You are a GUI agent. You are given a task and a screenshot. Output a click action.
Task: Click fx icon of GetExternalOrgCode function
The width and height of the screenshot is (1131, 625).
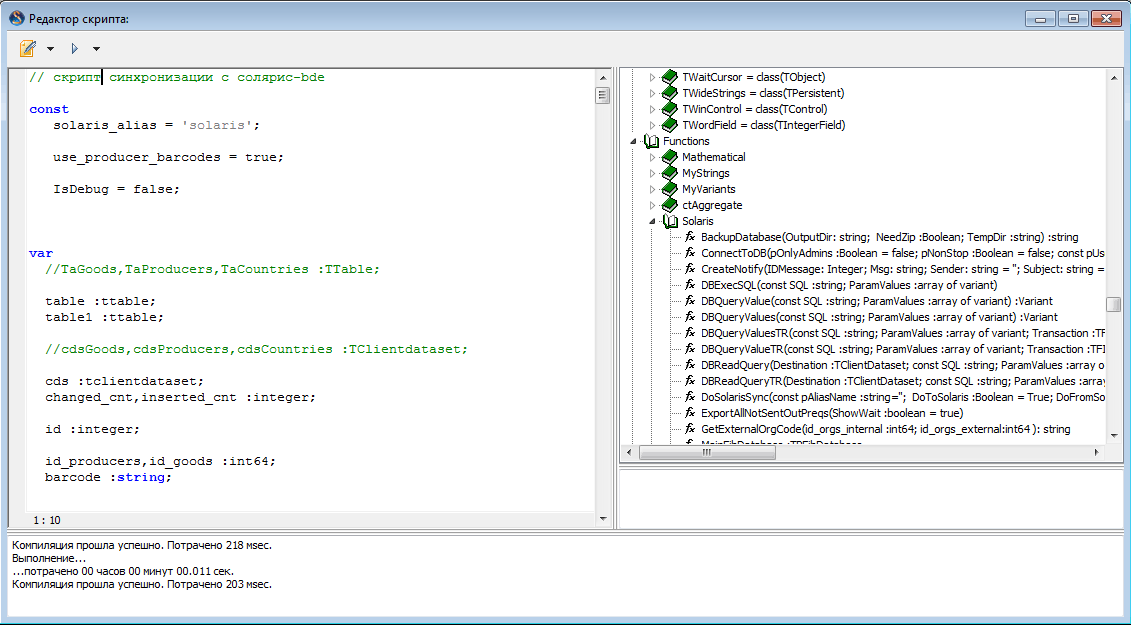point(690,429)
